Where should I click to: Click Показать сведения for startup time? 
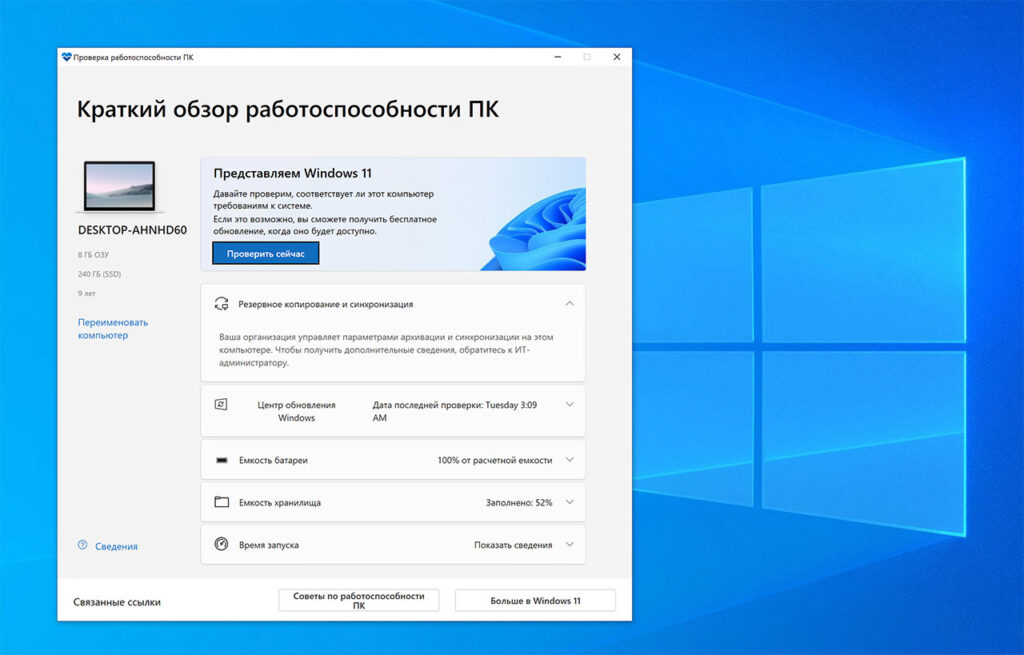513,545
